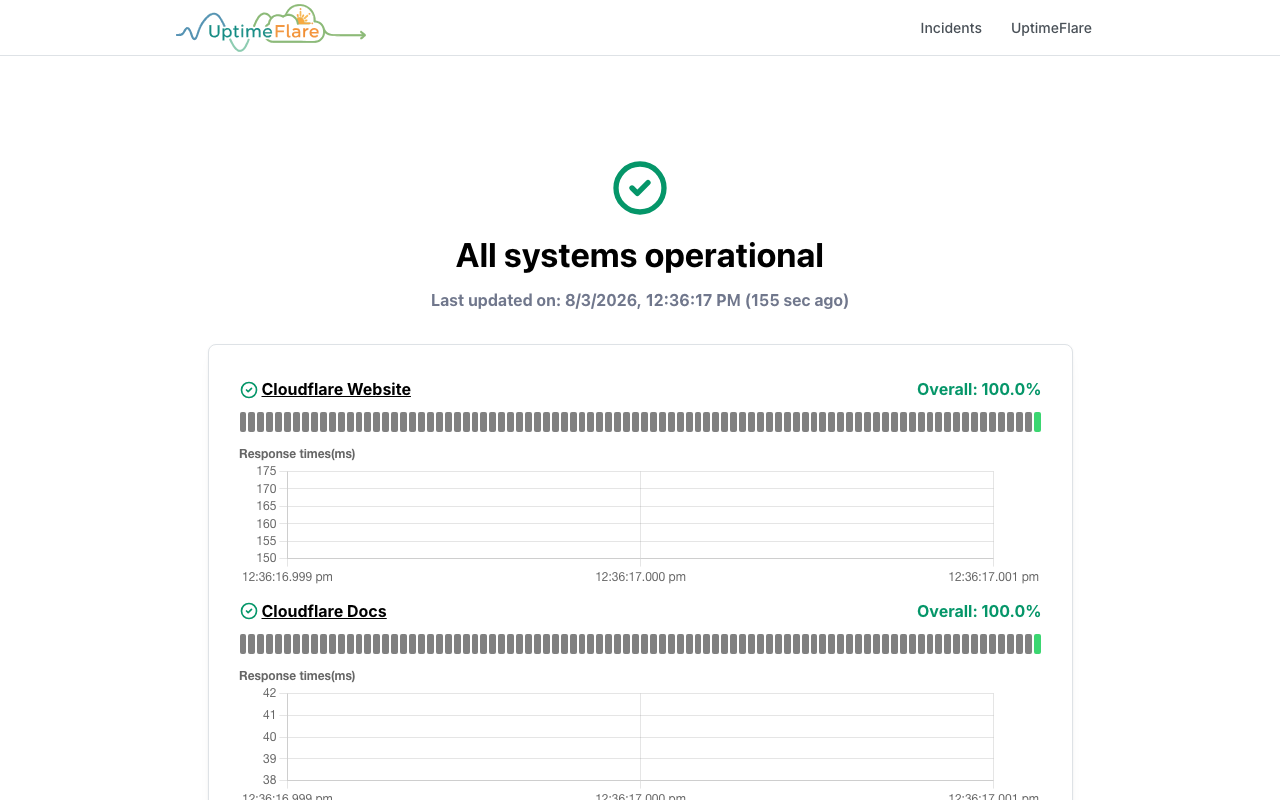
Task: Click the status check icon beside Cloudflare Website
Action: click(x=249, y=390)
